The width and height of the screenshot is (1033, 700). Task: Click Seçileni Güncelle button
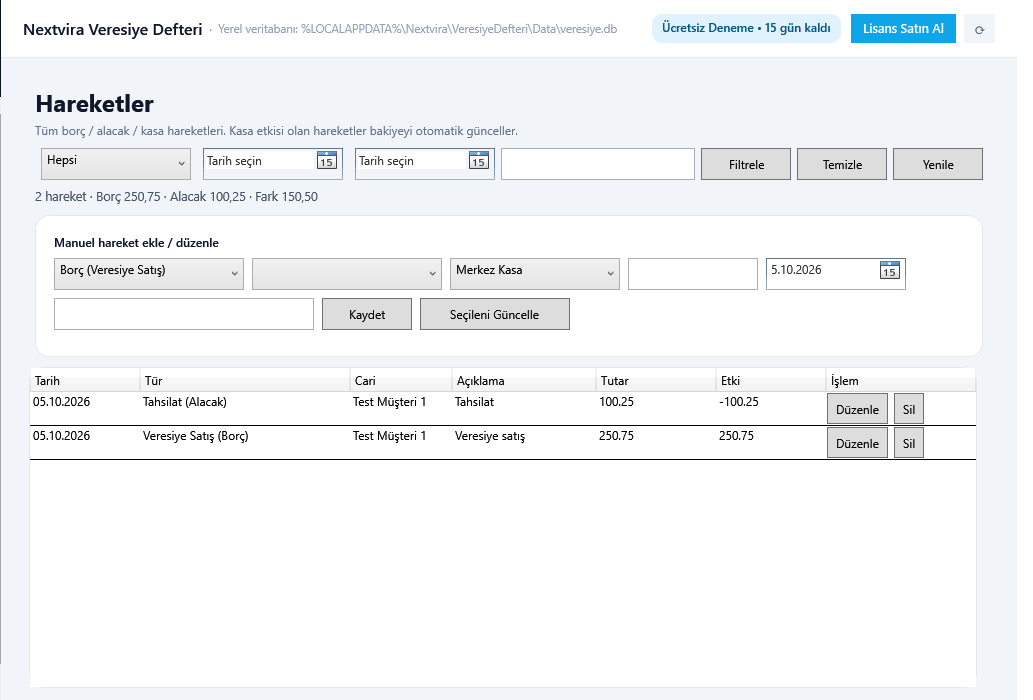pyautogui.click(x=495, y=314)
